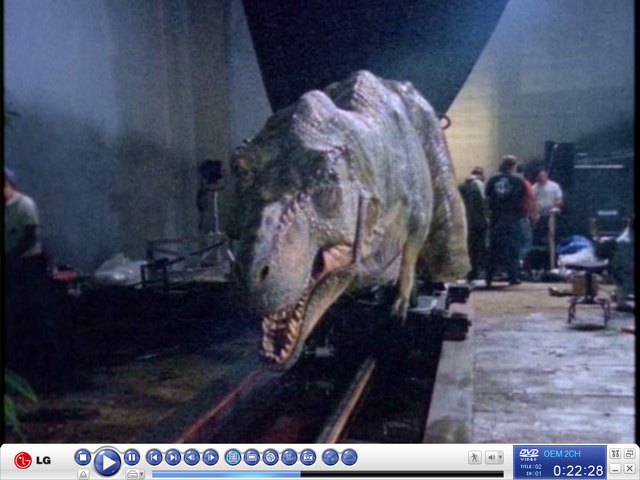Switch window mode with the overlapping-windows icon
Viewport: 640px width, 480px height.
click(629, 453)
